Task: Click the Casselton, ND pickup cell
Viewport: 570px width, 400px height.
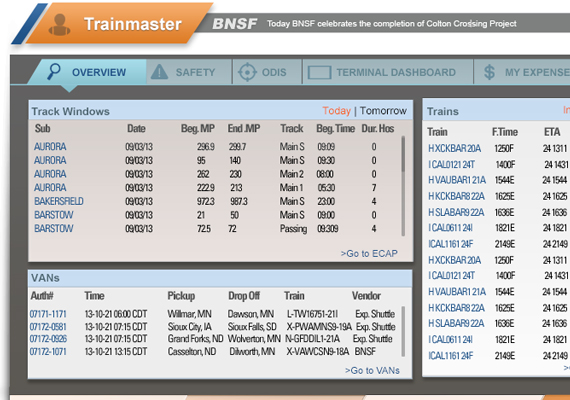Action: point(192,352)
